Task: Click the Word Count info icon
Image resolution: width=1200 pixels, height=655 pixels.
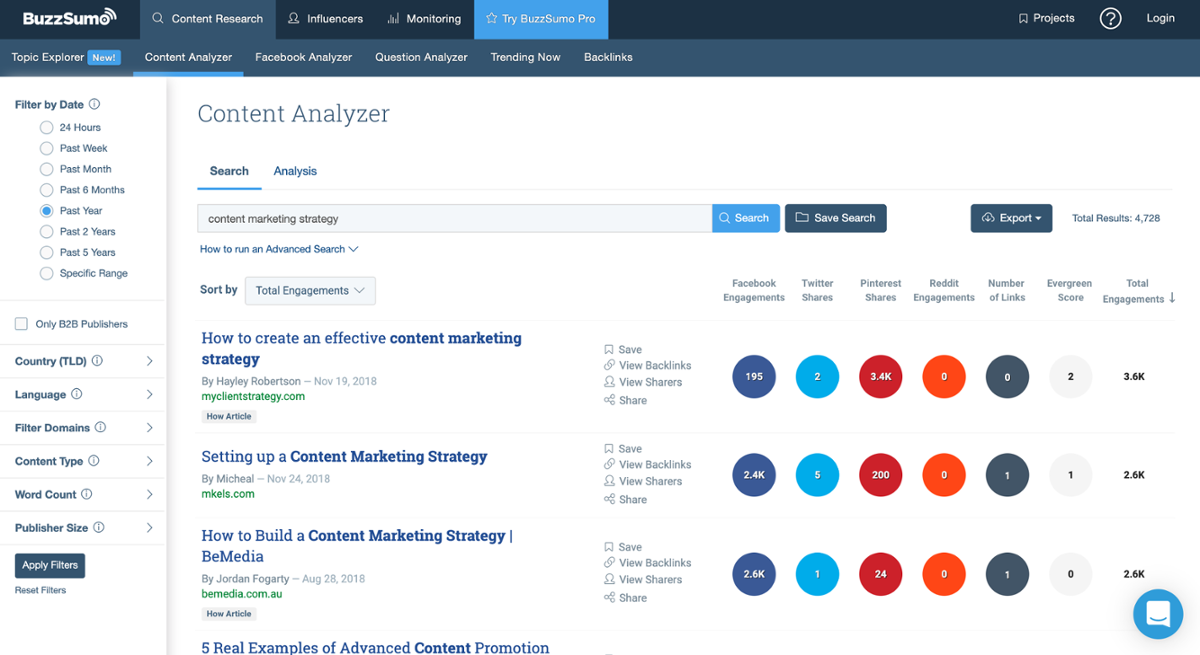Action: pyautogui.click(x=86, y=494)
